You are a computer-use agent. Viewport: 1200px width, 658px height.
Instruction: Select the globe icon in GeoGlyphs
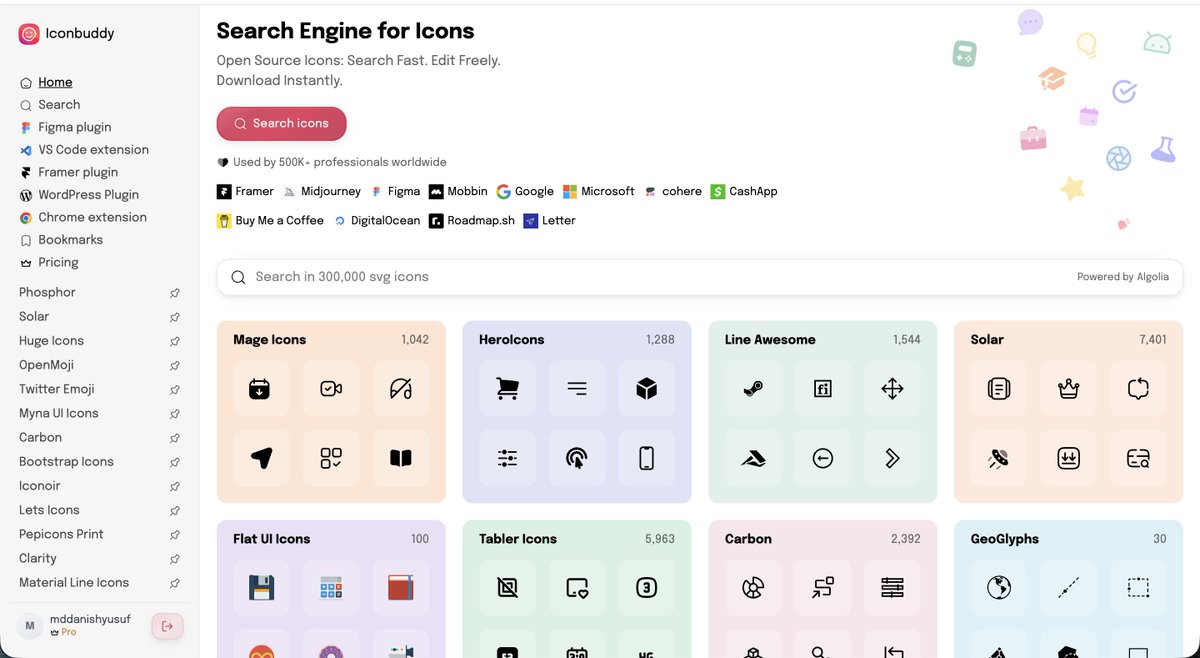point(999,588)
